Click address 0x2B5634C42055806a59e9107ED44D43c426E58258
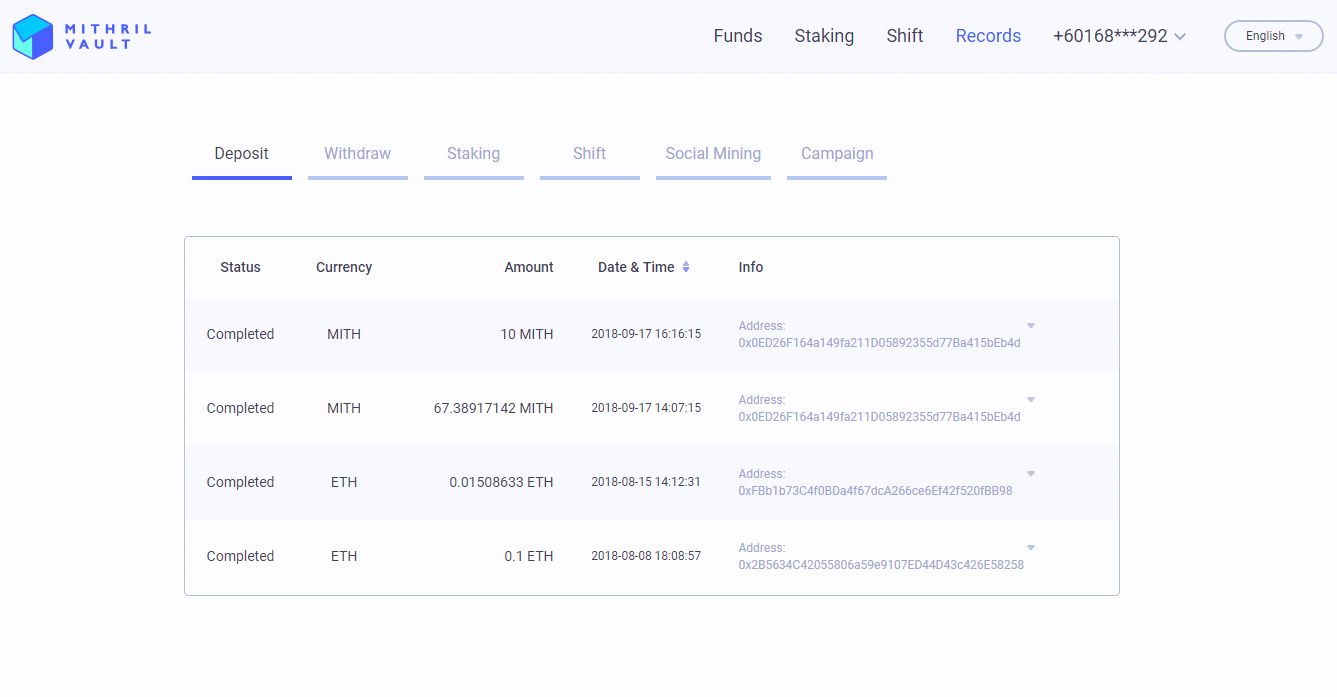This screenshot has height=697, width=1337. 881,565
